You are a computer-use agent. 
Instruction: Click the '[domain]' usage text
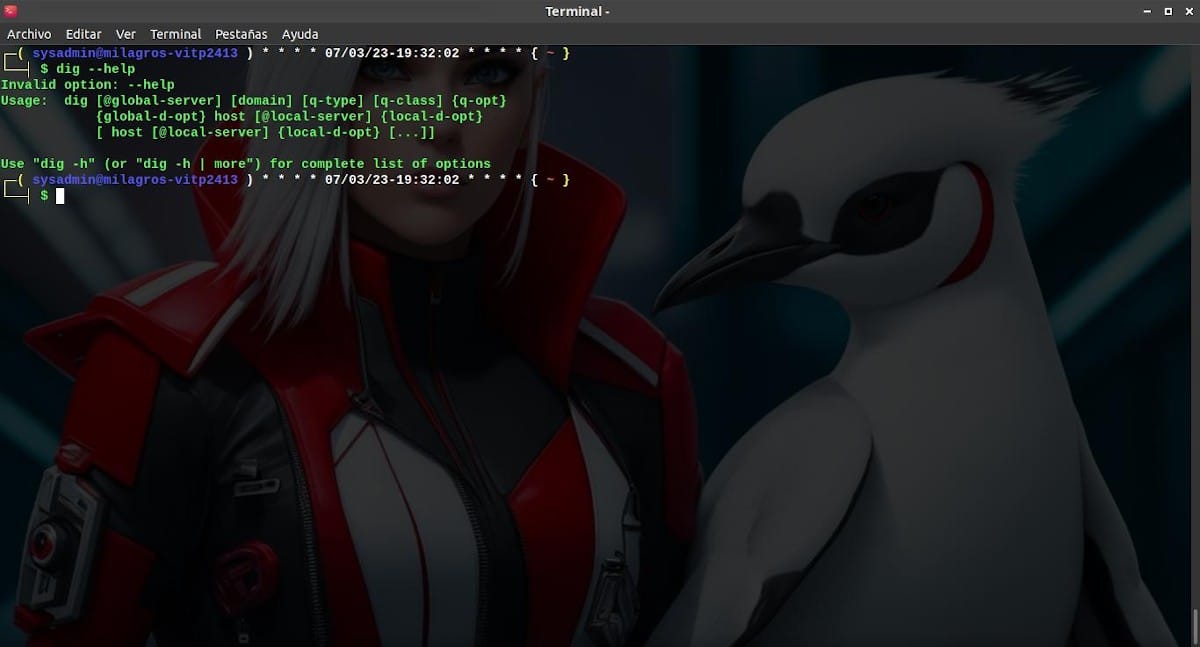(x=262, y=101)
